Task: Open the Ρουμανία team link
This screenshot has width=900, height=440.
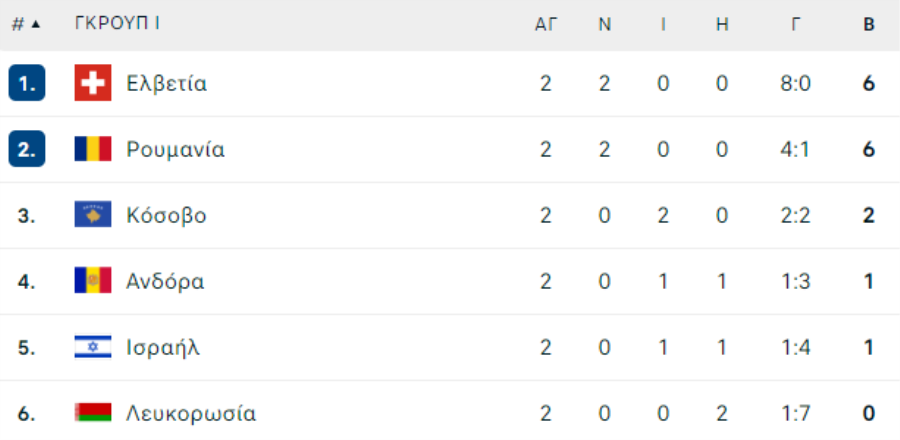Action: point(176,150)
